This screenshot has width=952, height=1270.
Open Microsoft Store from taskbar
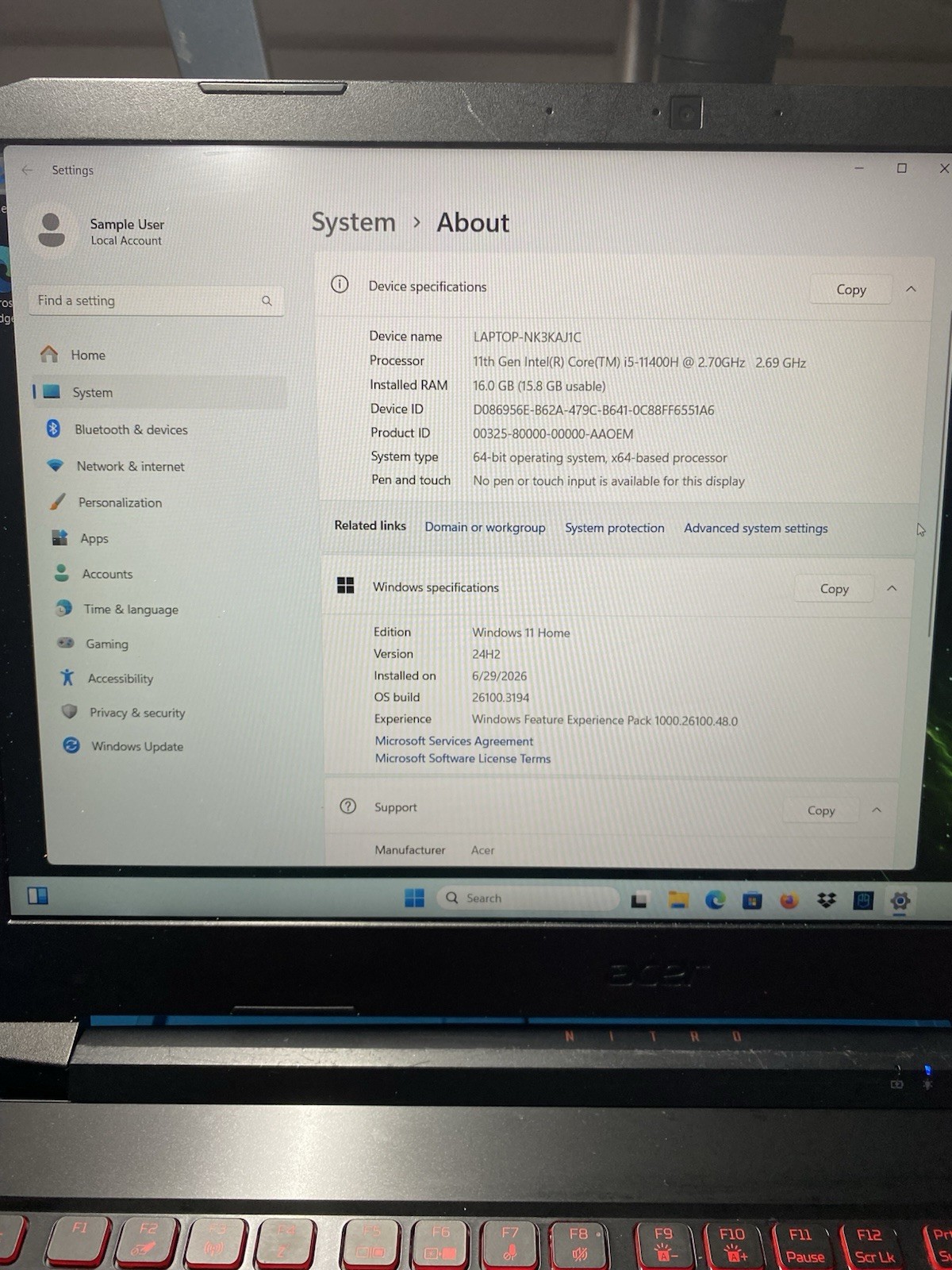[x=752, y=900]
